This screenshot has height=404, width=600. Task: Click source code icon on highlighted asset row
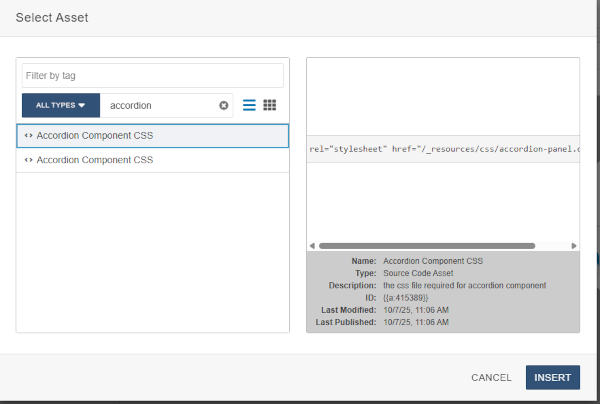(28, 136)
